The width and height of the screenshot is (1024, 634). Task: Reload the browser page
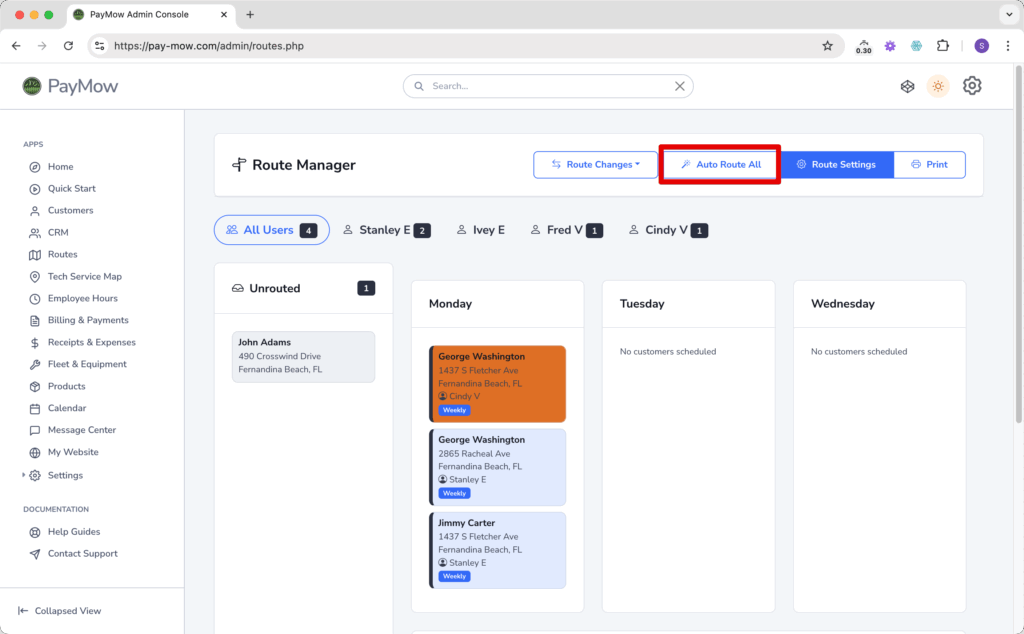[x=69, y=46]
